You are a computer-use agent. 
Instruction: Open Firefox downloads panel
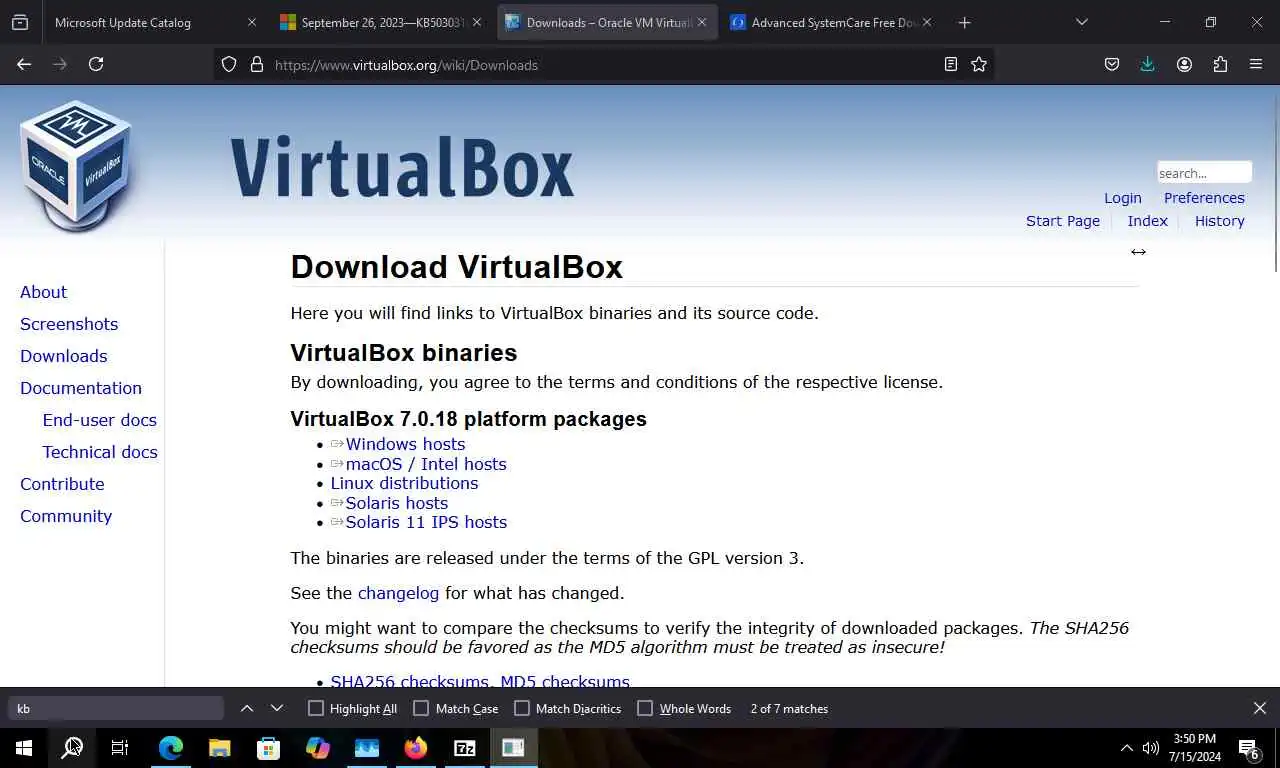(x=1147, y=64)
